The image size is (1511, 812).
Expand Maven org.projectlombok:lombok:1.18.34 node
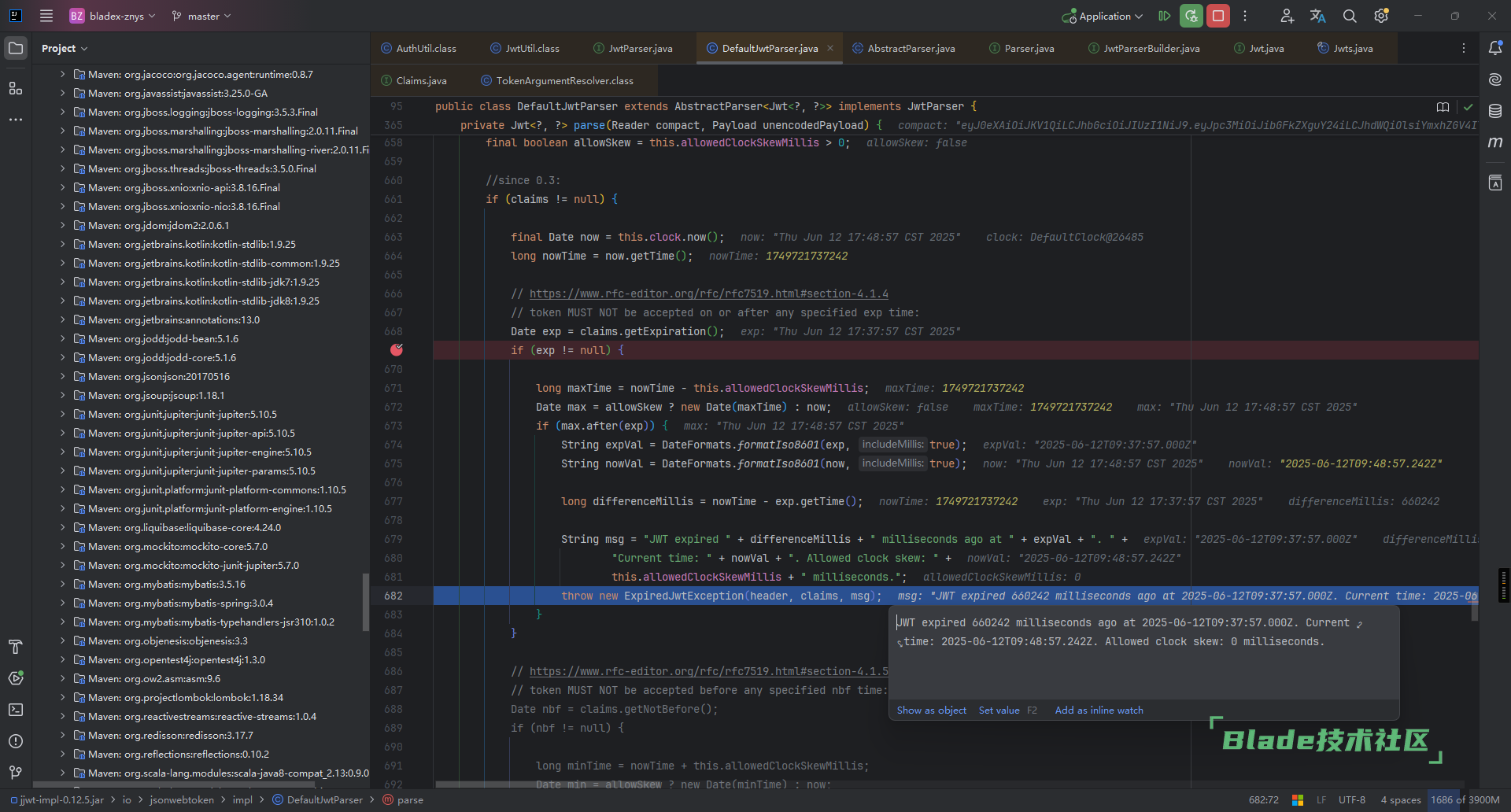(x=62, y=697)
